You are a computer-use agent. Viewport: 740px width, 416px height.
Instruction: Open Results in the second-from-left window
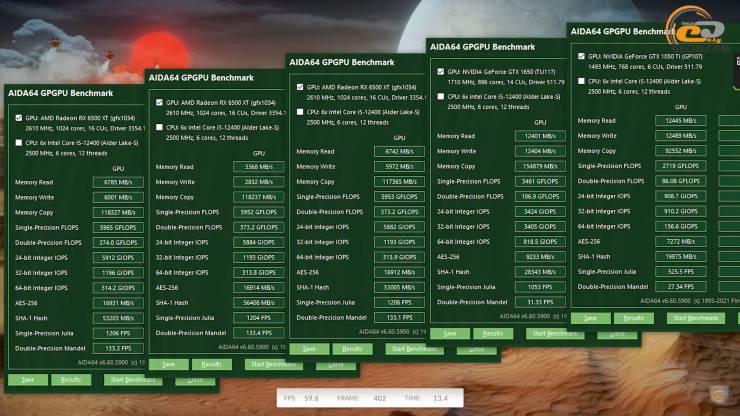click(211, 365)
